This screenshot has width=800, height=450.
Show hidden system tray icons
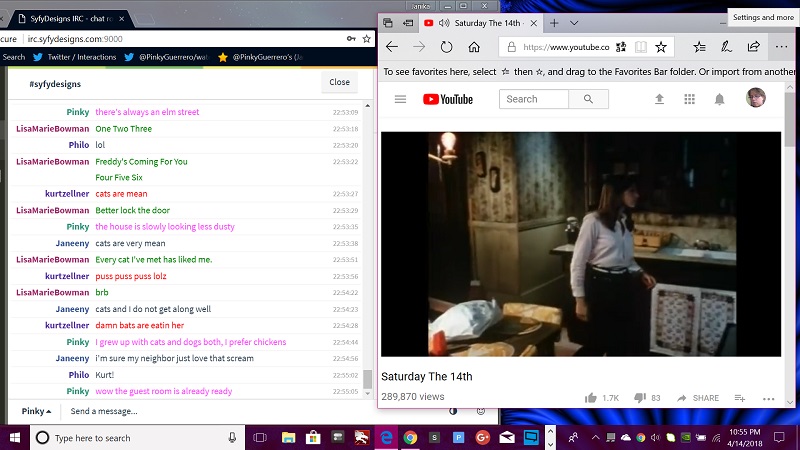click(595, 438)
